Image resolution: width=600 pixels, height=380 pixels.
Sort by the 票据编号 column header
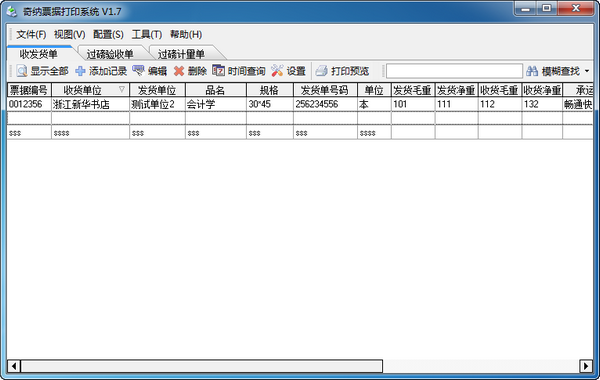click(x=29, y=90)
